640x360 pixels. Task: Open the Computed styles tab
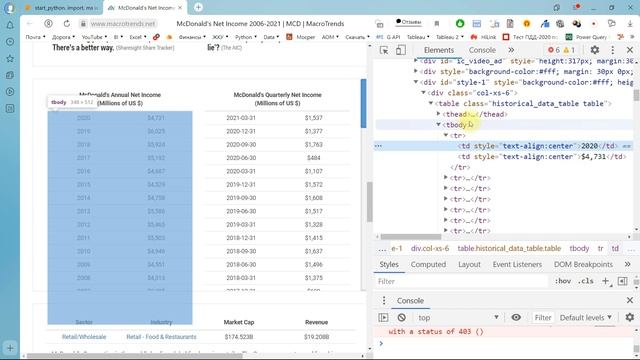click(428, 264)
